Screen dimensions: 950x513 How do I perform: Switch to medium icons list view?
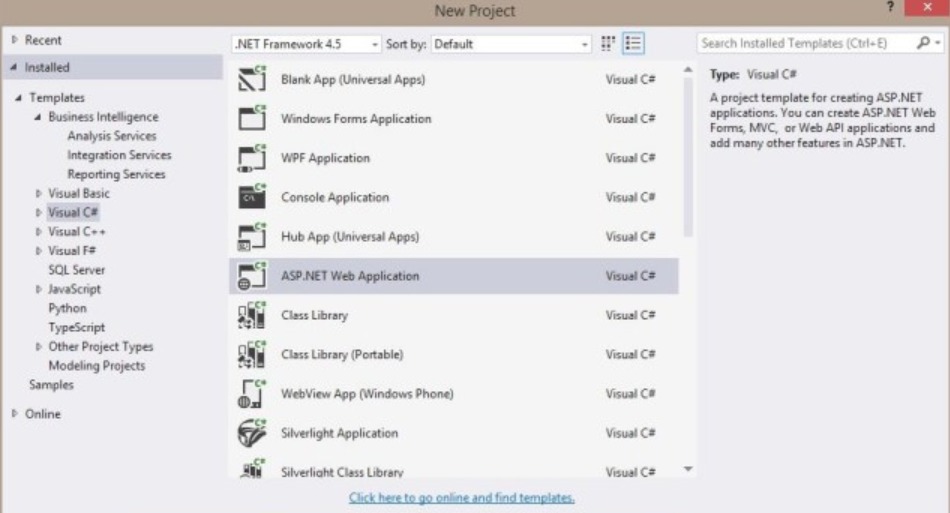pos(633,44)
